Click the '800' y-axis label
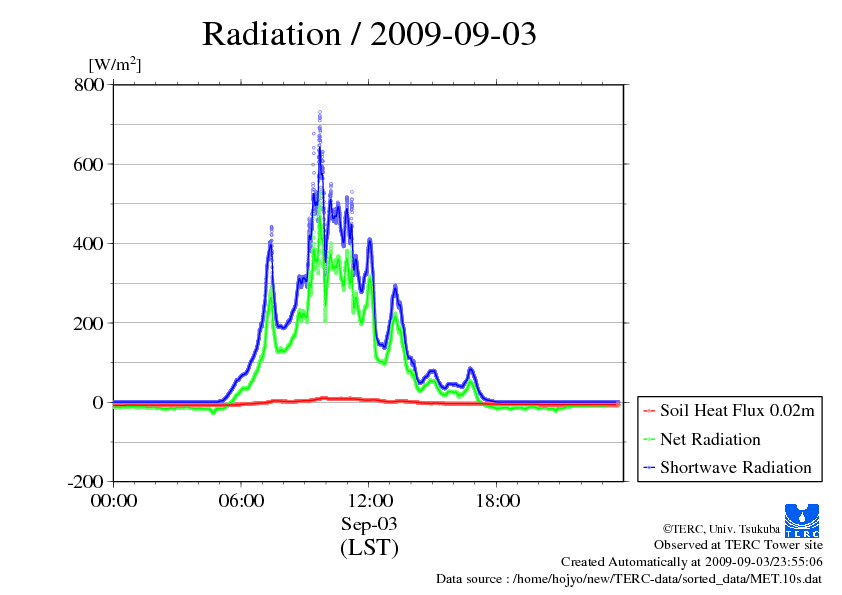The height and width of the screenshot is (595, 842). coord(89,85)
